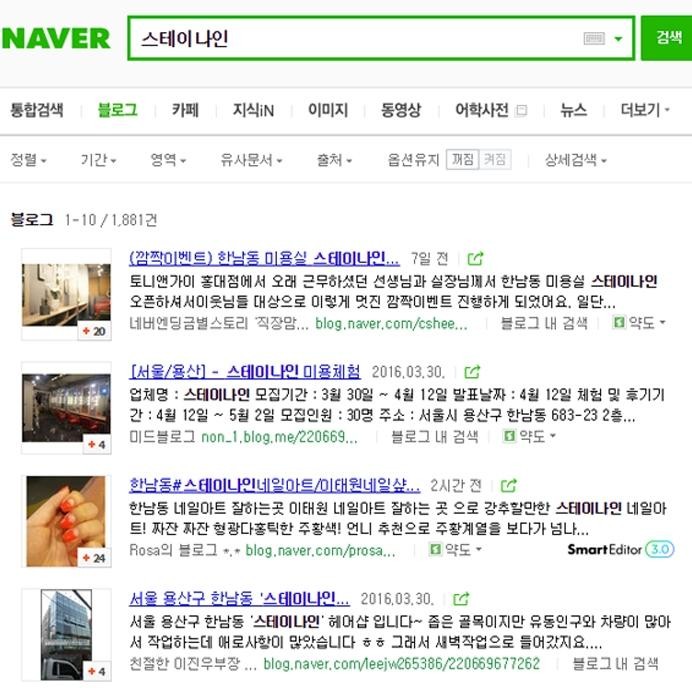
Task: Click 블로그 내 검색 in the 깜짝이벤트 result
Action: pyautogui.click(x=544, y=323)
